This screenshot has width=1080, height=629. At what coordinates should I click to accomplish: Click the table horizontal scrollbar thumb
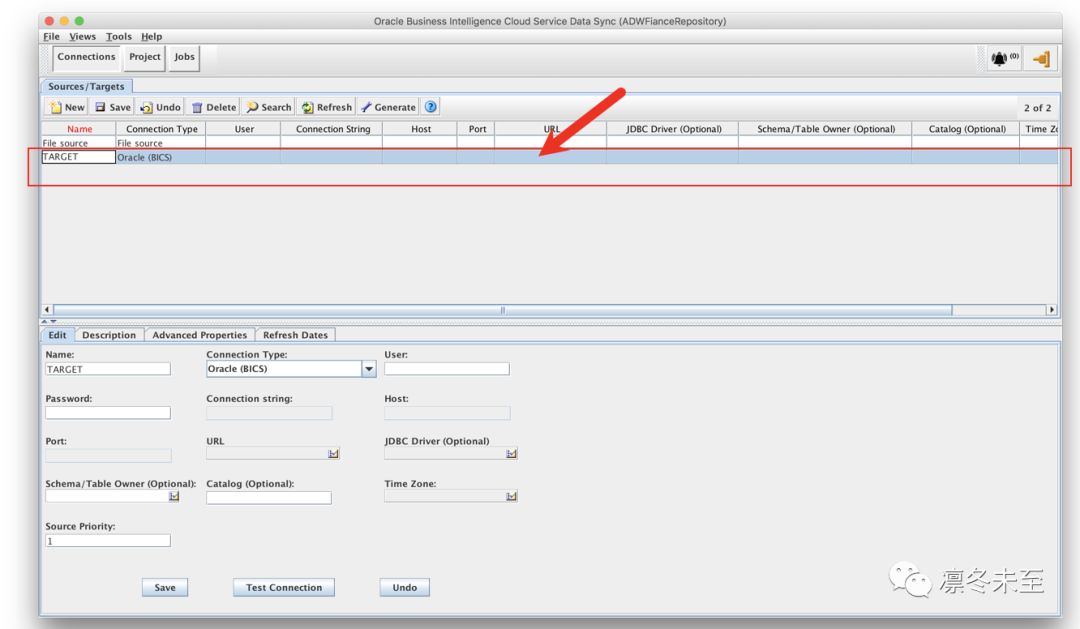(503, 310)
